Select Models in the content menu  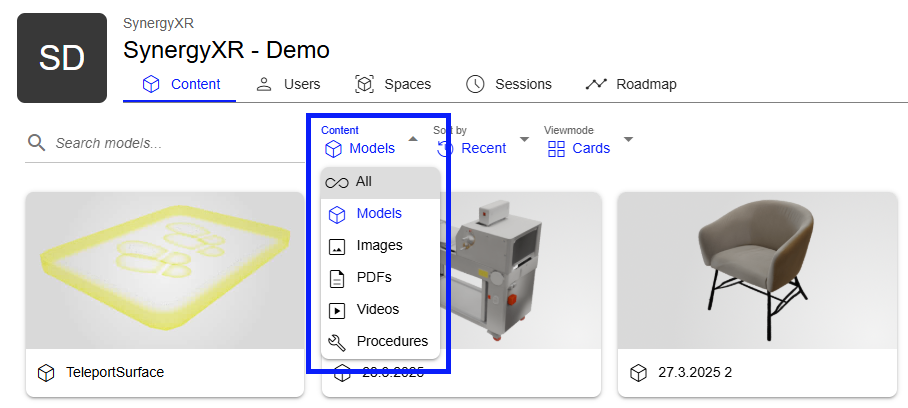[x=380, y=214]
